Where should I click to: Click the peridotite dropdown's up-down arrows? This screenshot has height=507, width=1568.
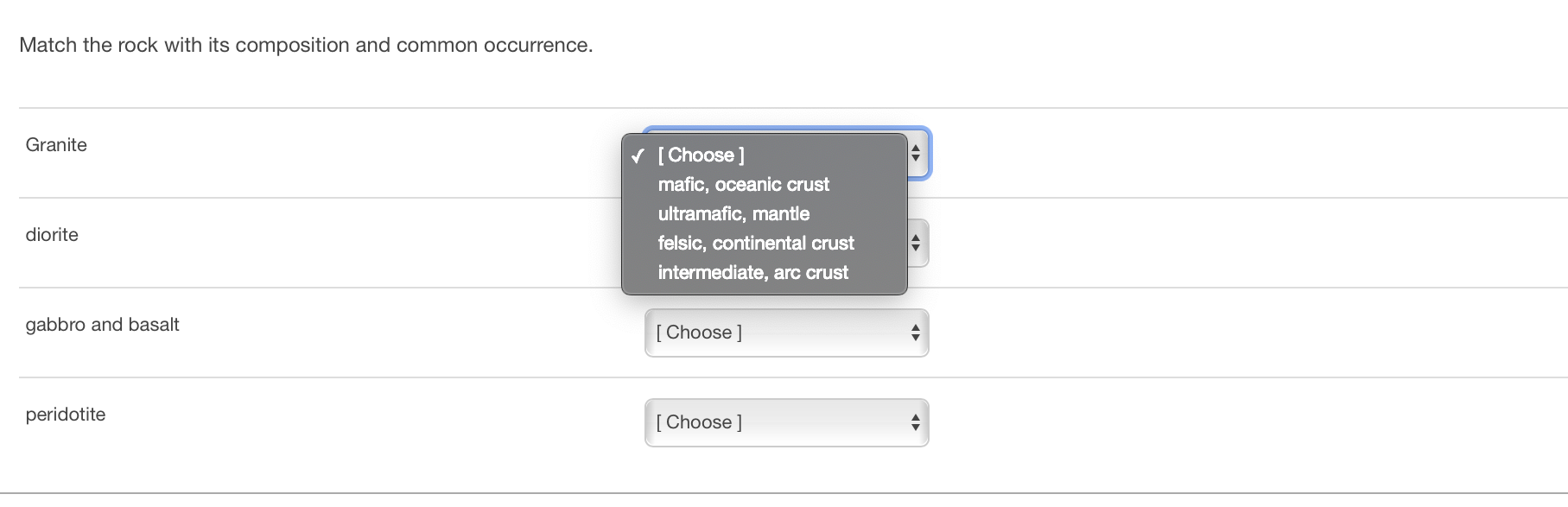[x=915, y=422]
